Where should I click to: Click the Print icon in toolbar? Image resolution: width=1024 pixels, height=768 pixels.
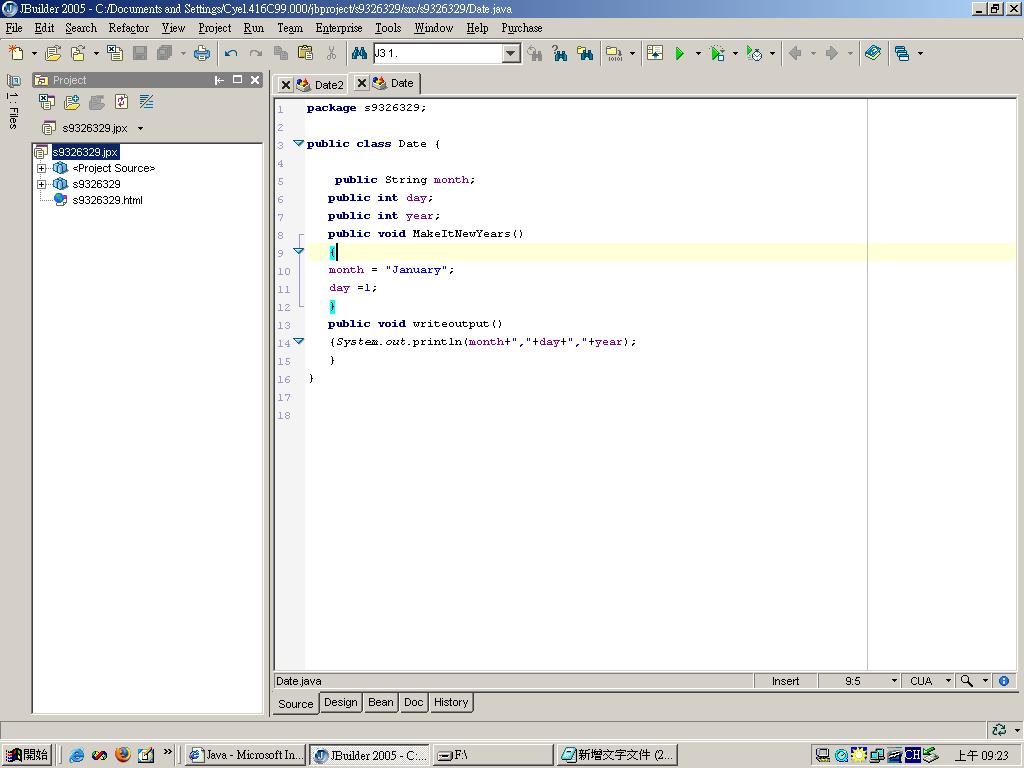(202, 53)
